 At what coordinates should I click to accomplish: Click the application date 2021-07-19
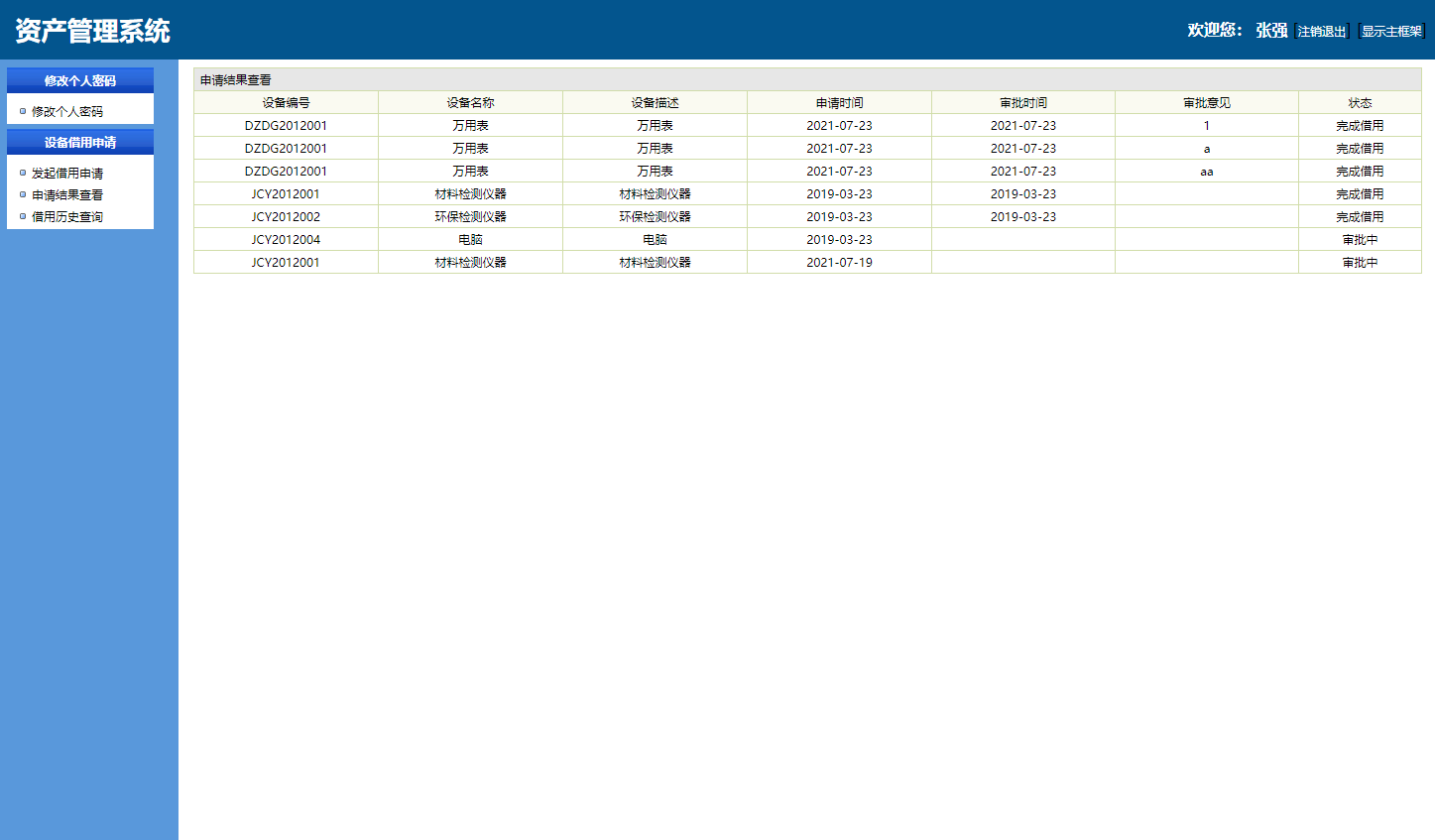coord(839,263)
